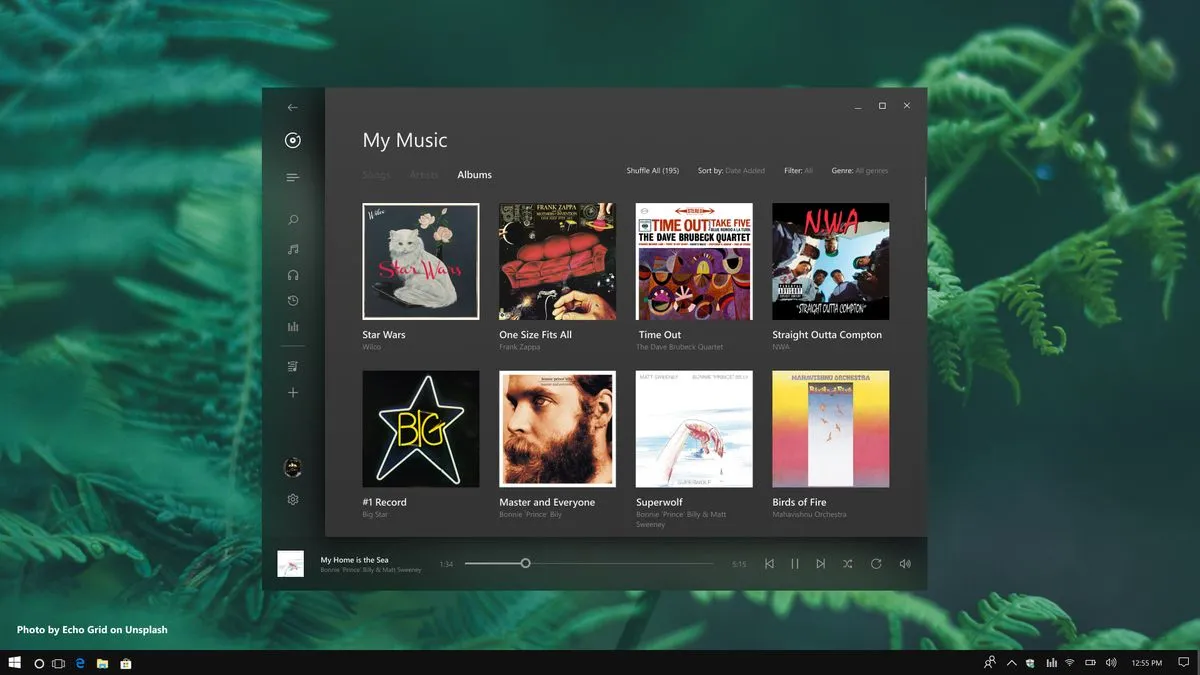1200x675 pixels.
Task: Open the playlists list icon in sidebar
Action: coord(293,366)
